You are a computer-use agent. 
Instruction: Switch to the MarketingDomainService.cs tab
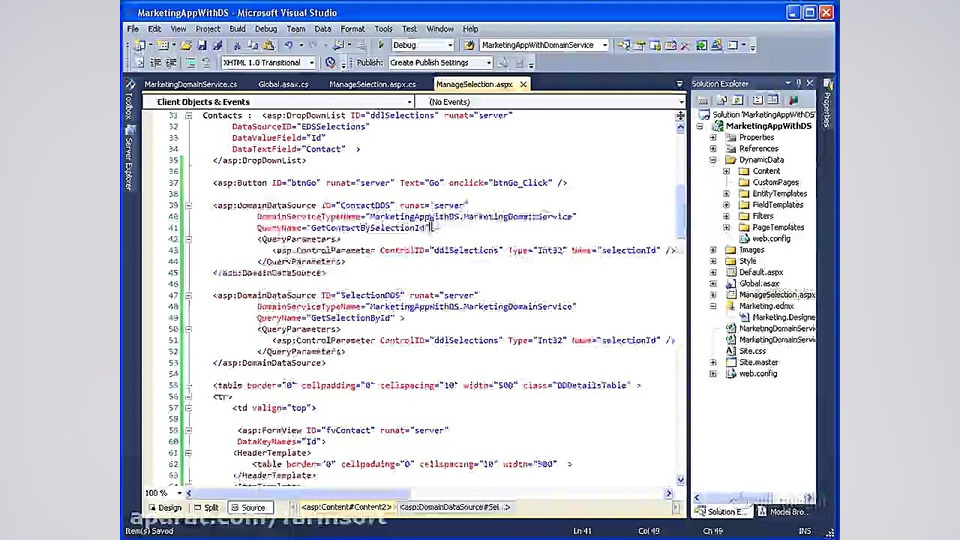(x=191, y=85)
